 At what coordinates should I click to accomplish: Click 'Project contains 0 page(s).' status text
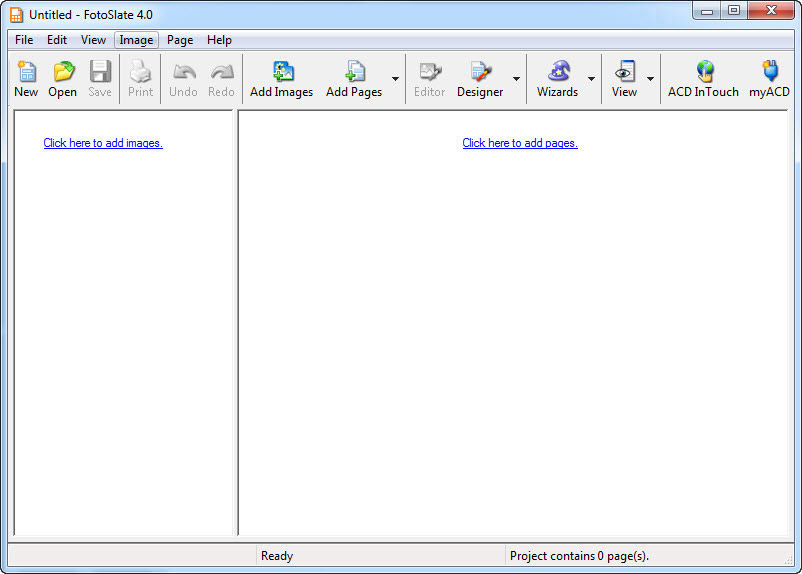pos(579,556)
